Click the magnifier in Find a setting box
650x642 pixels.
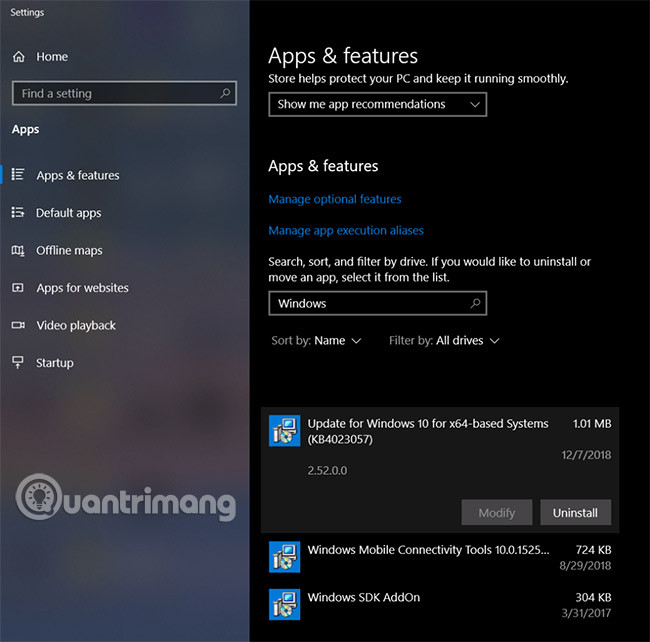[226, 93]
